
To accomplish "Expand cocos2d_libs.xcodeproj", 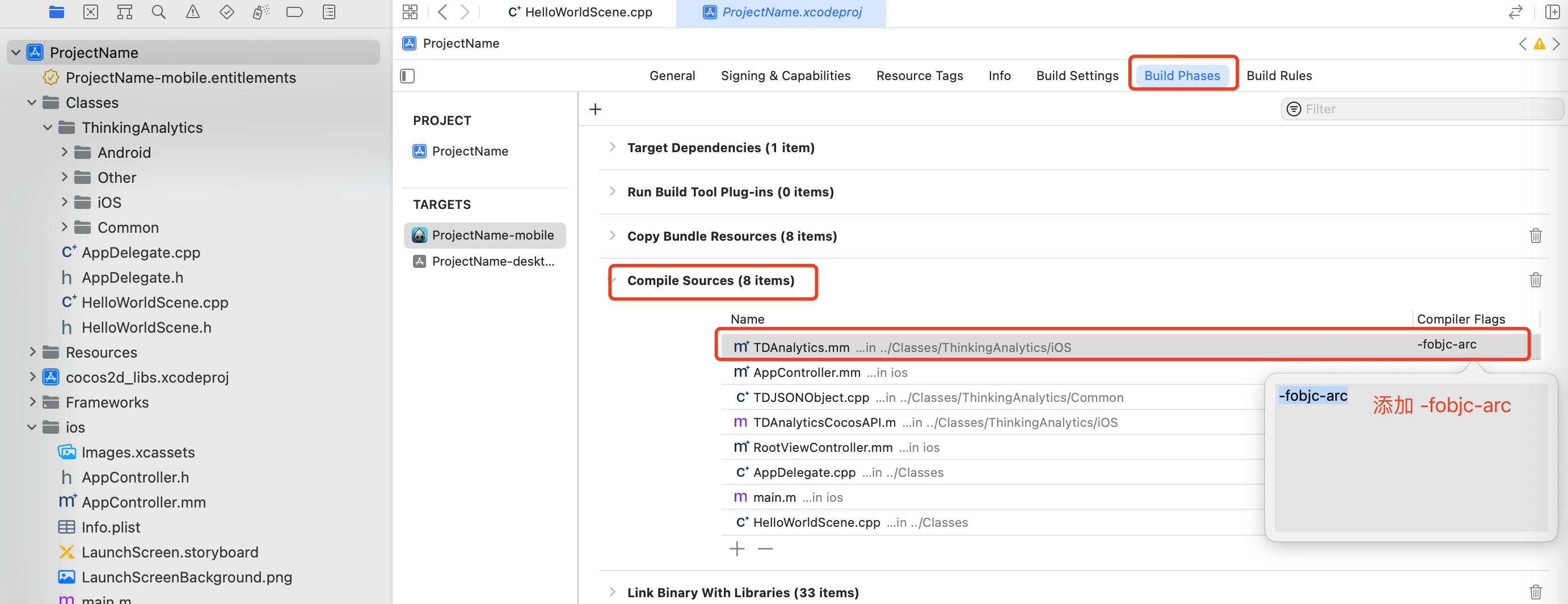I will click(32, 377).
